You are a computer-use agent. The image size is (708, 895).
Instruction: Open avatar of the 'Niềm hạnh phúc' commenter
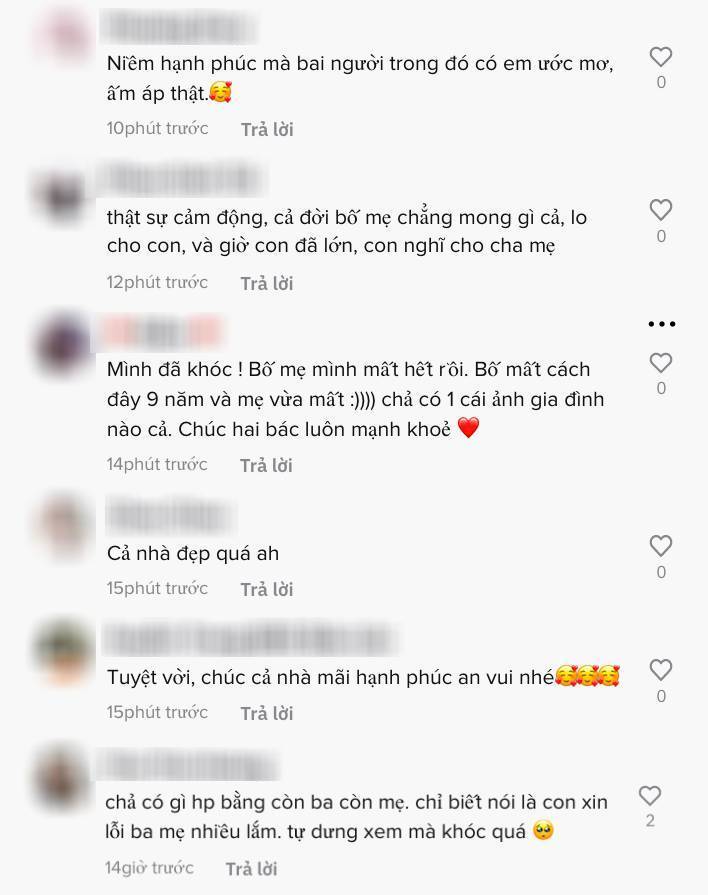click(x=66, y=34)
